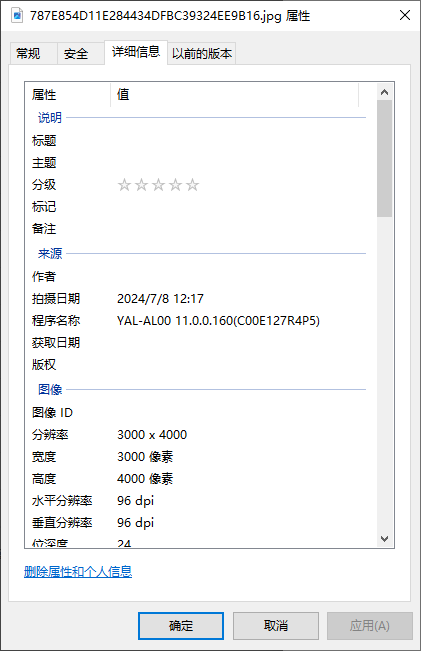The image size is (421, 651).
Task: Click value YAL-AL00 11.0.0.160(C00E127R4P5)
Action: coord(218,321)
